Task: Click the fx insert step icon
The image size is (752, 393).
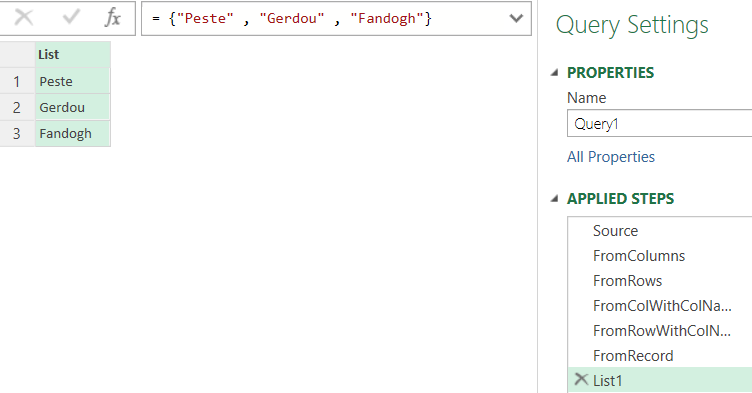Action: [112, 18]
